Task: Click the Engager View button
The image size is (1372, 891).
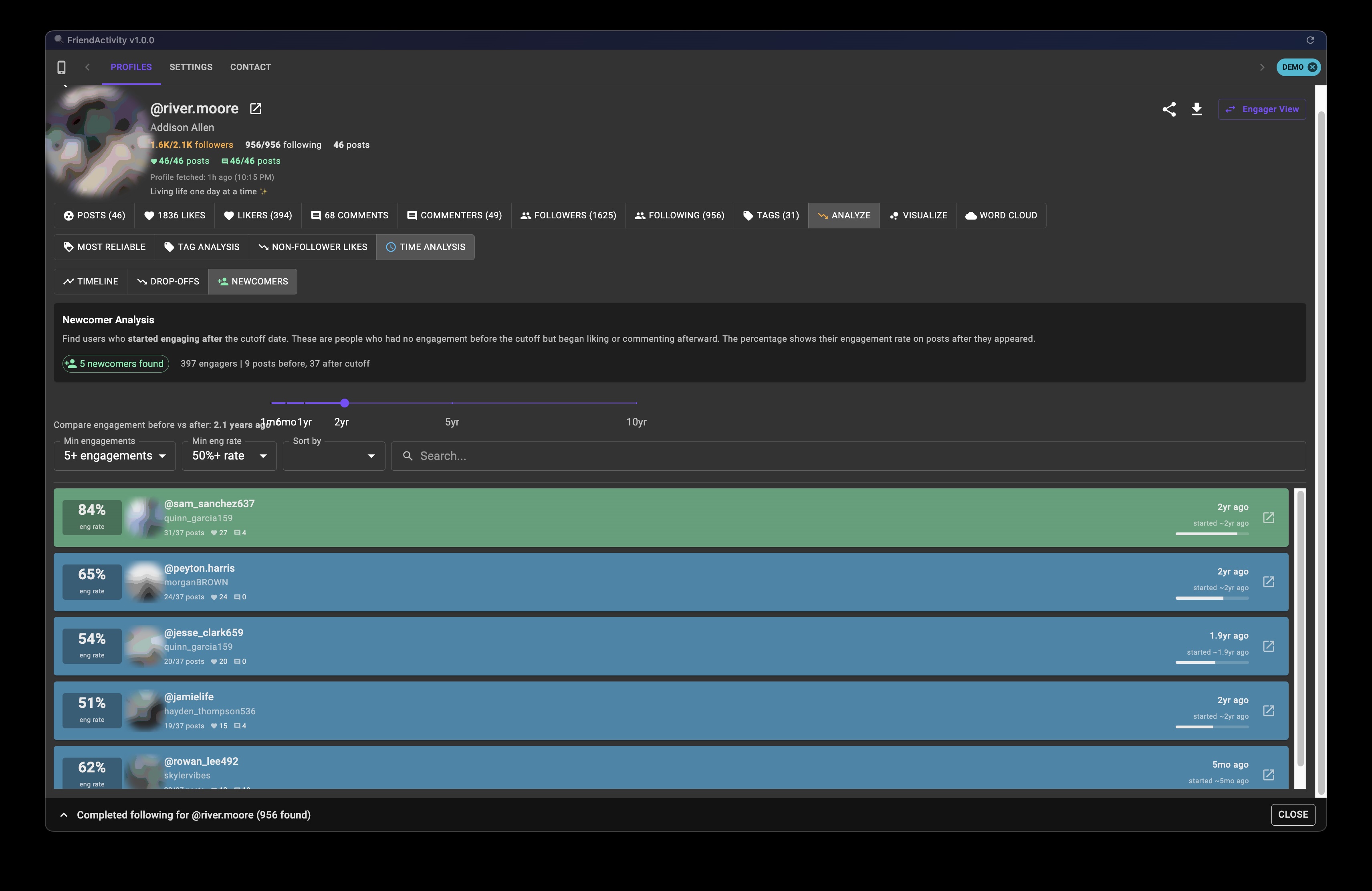Action: coord(1261,109)
